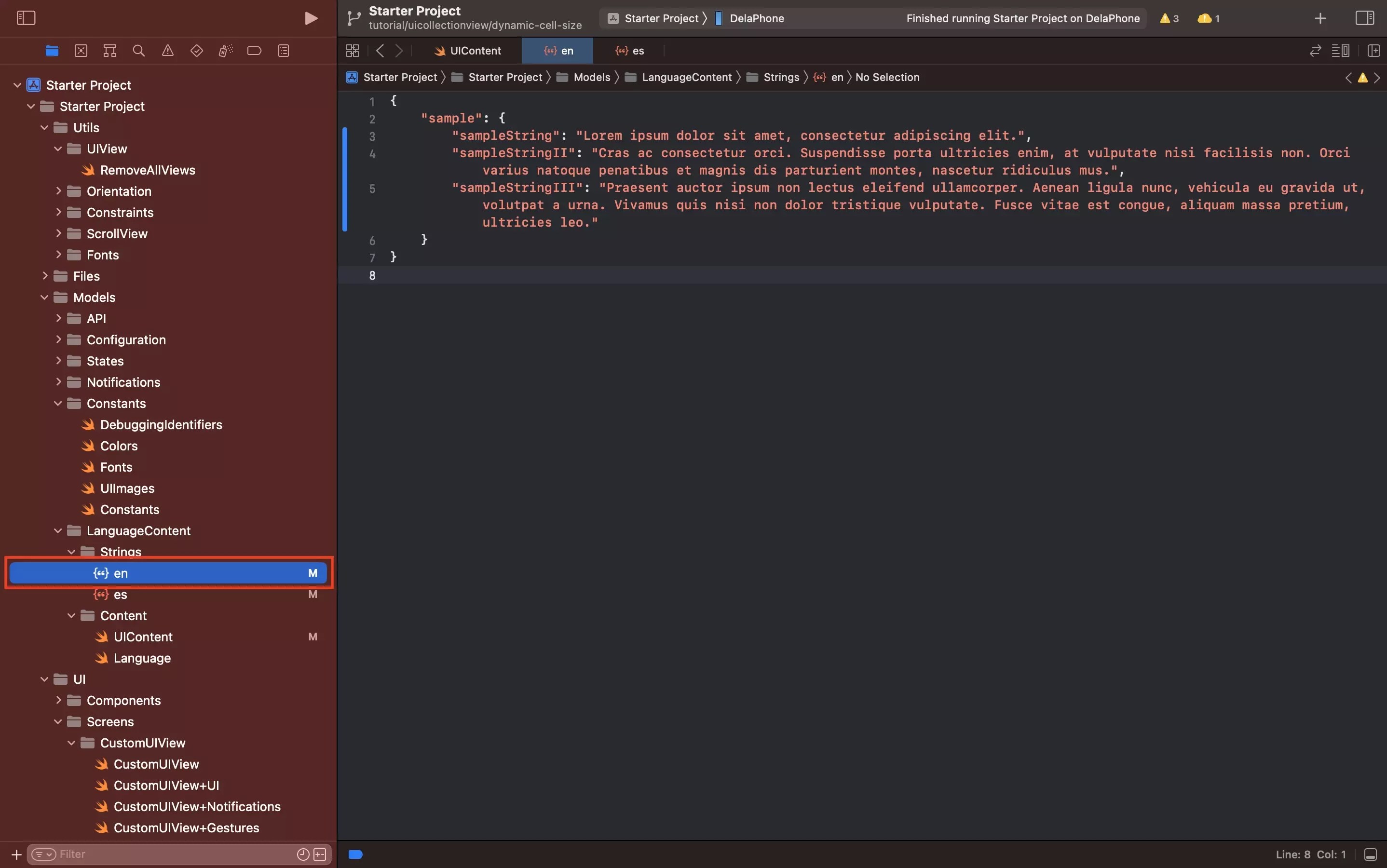Click the yellow warnings count indicator

[1169, 18]
